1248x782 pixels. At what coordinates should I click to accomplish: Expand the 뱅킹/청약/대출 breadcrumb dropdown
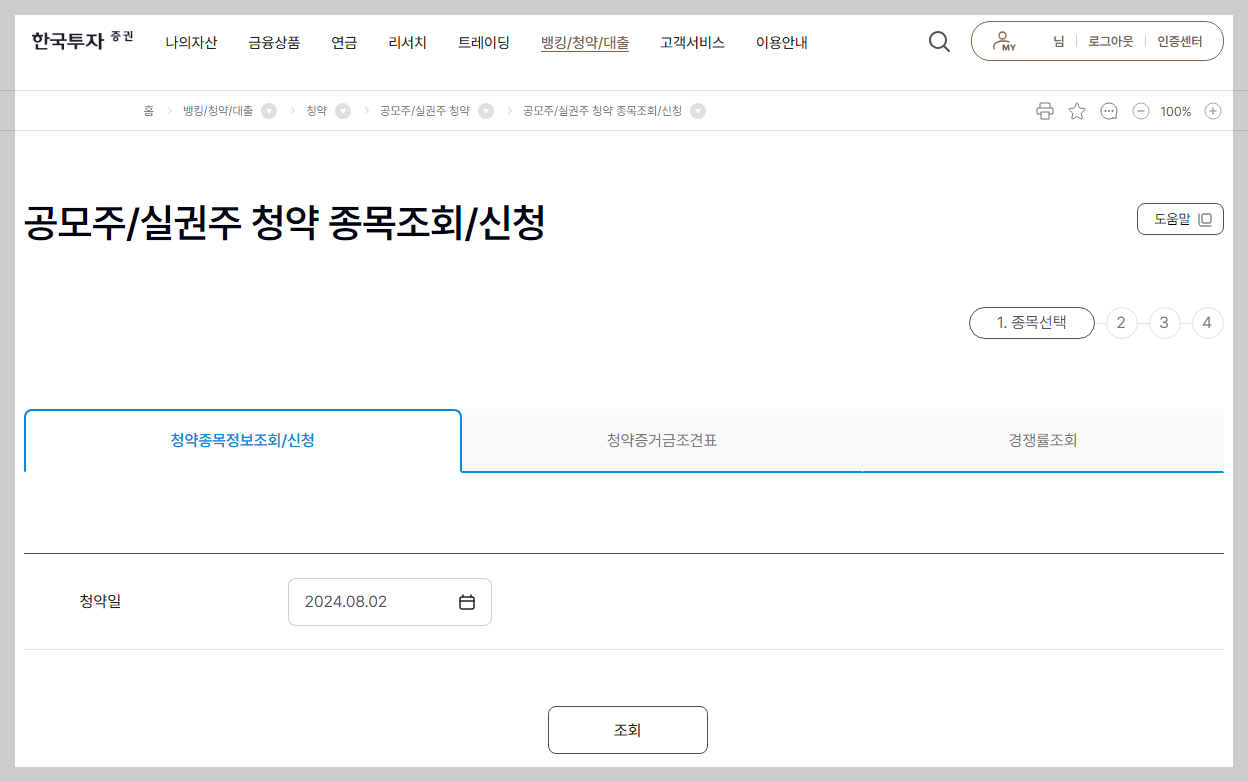coord(266,110)
